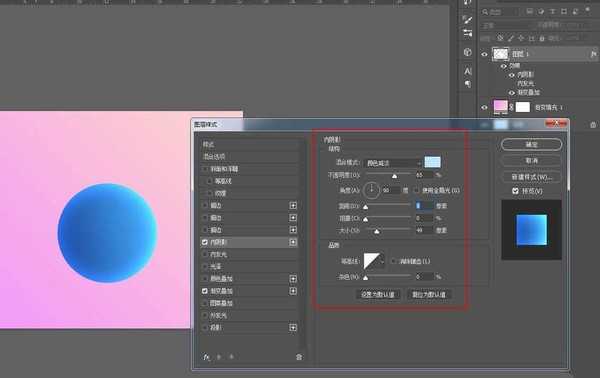Click the move effect down arrow
The image size is (600, 378).
coord(232,357)
